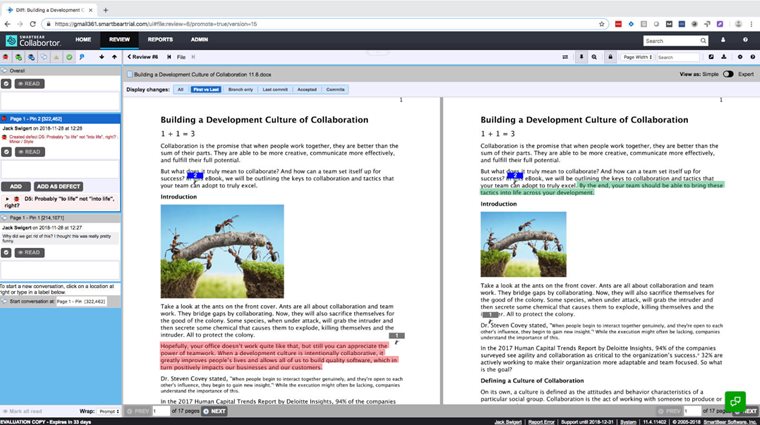Click the blue pushpin icon in toolbar
760x425 pixels.
[82, 57]
